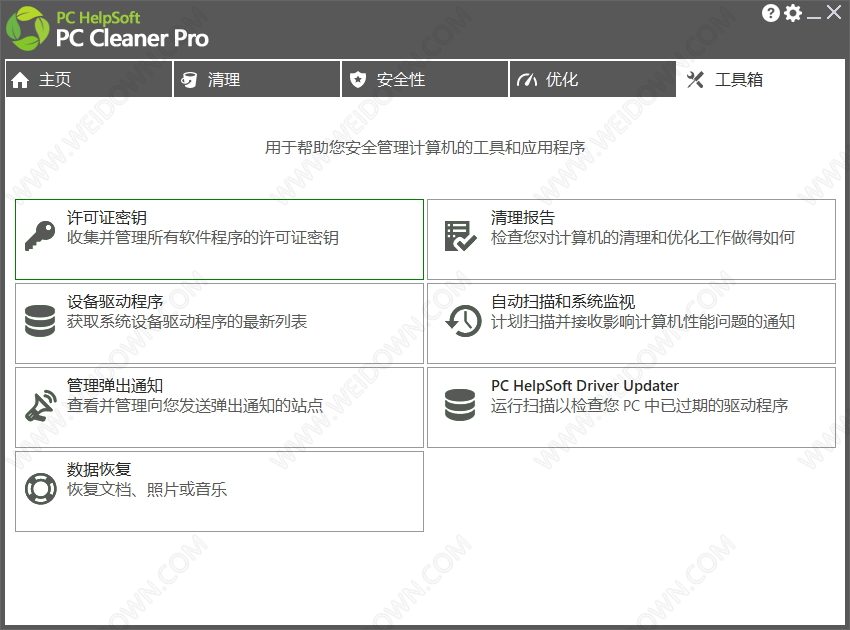This screenshot has width=850, height=630.
Task: Switch to the 主页 tab
Action: pyautogui.click(x=89, y=79)
